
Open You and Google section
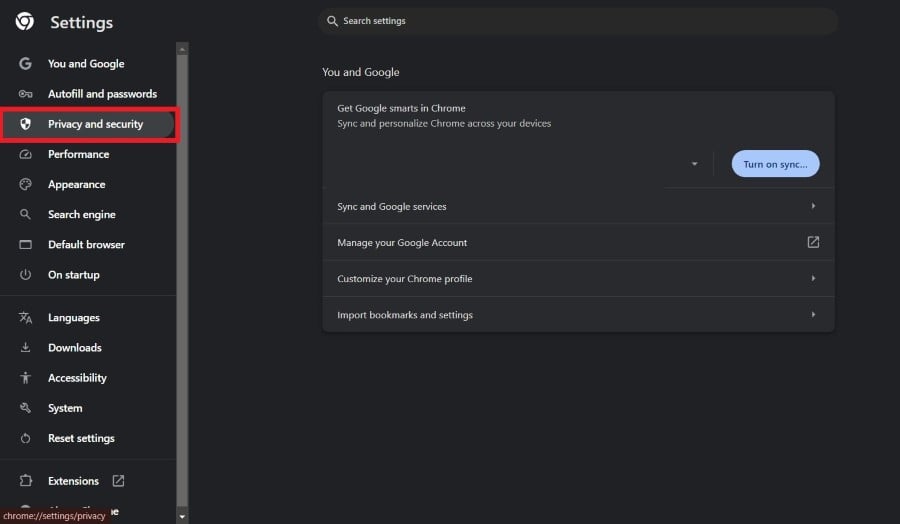coord(88,64)
